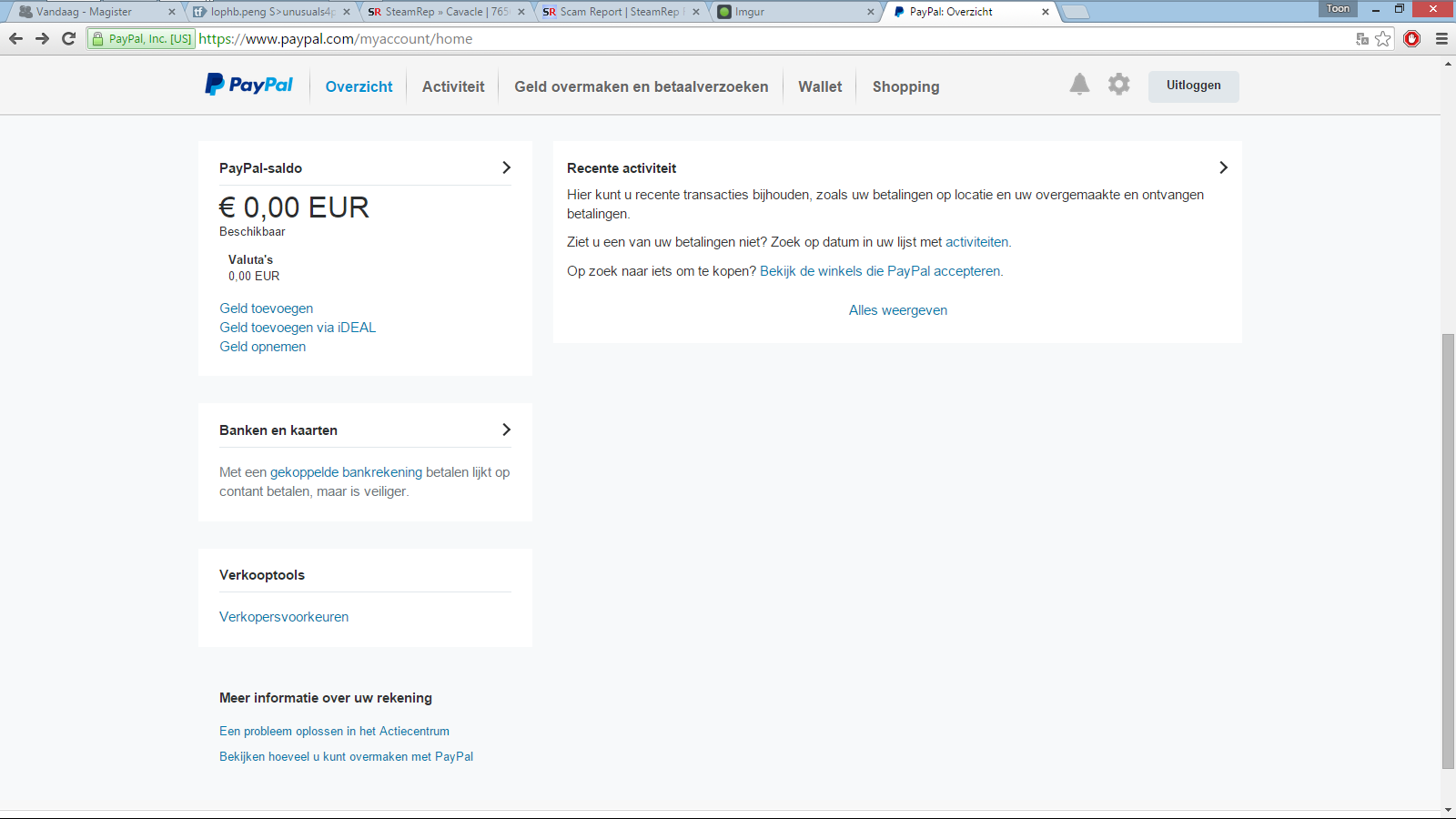The image size is (1456, 819).
Task: Open the Activiteit menu item
Action: click(453, 86)
